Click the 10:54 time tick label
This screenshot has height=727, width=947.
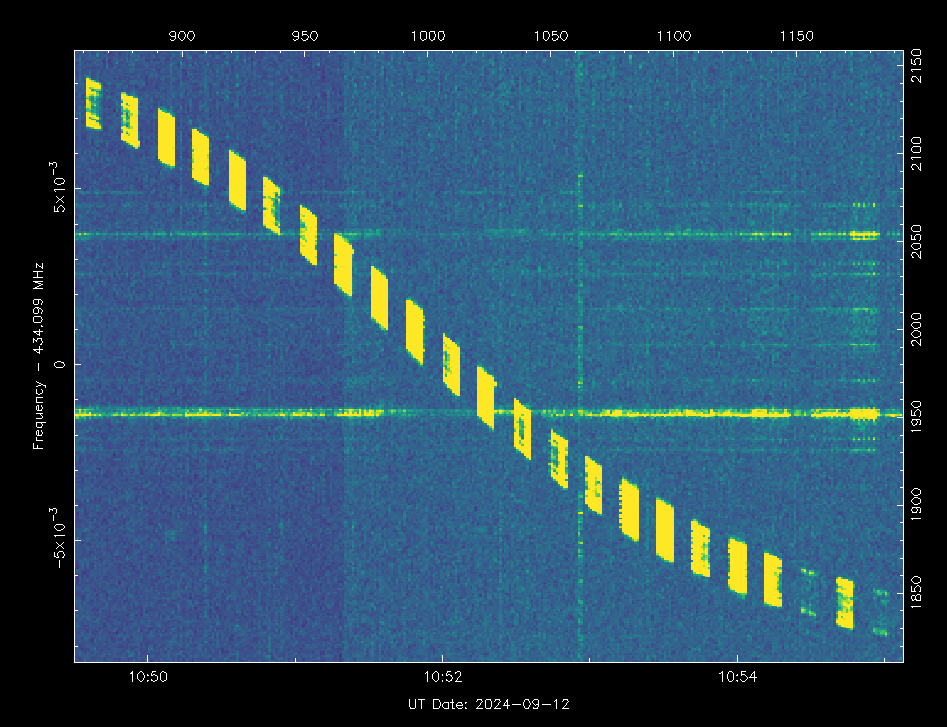coord(737,677)
